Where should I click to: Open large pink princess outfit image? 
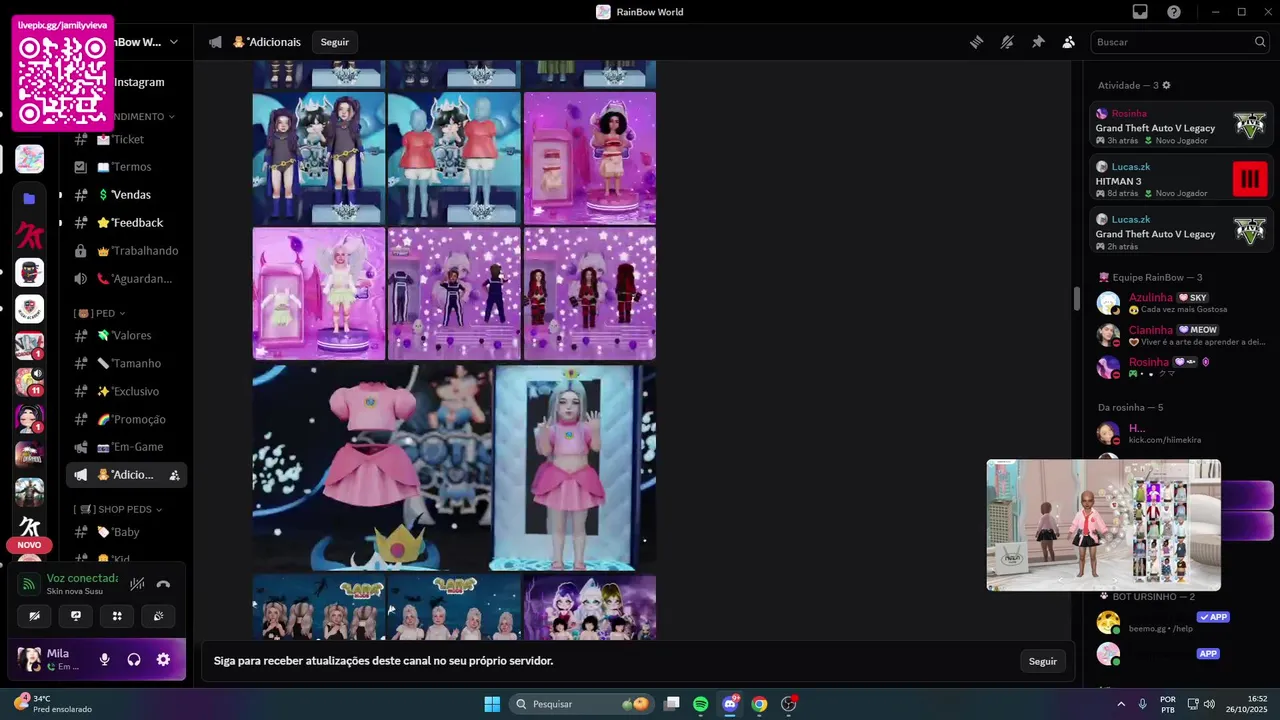(x=454, y=467)
